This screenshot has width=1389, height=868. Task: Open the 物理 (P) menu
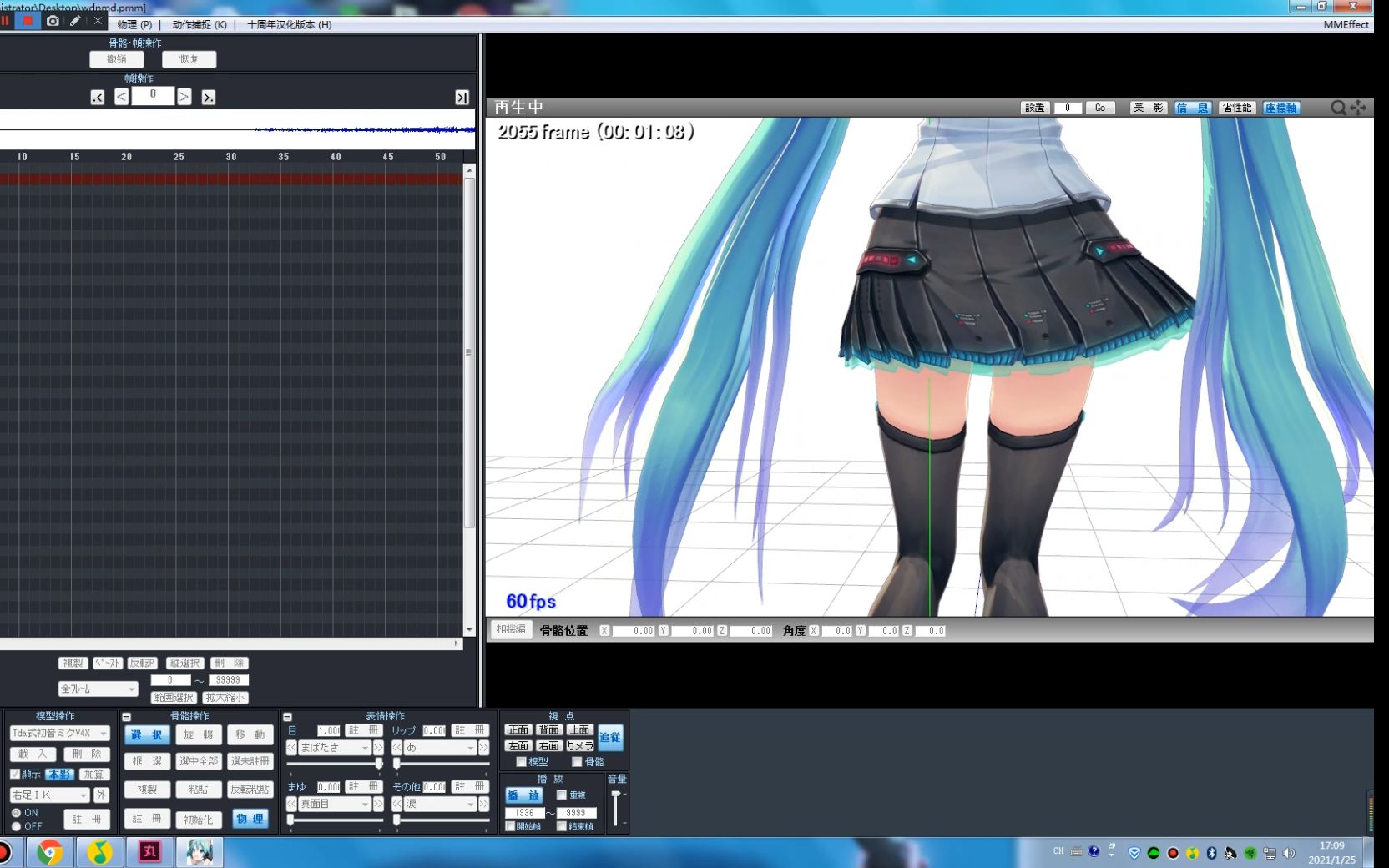(134, 25)
